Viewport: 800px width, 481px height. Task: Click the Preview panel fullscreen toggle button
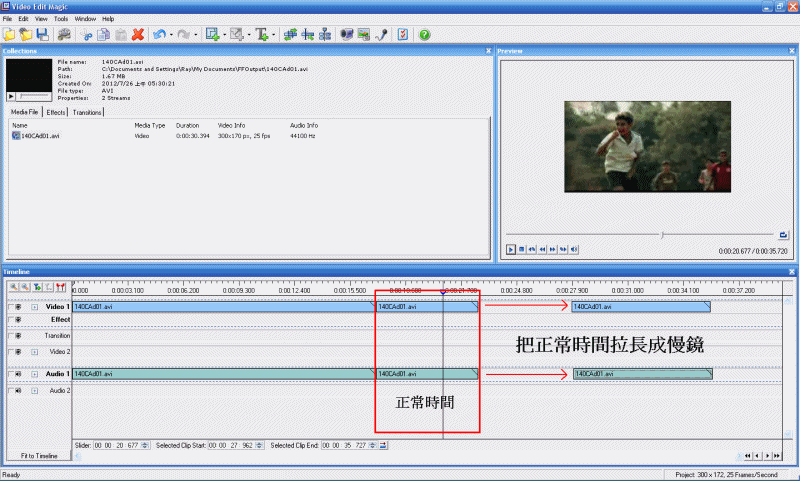[783, 235]
